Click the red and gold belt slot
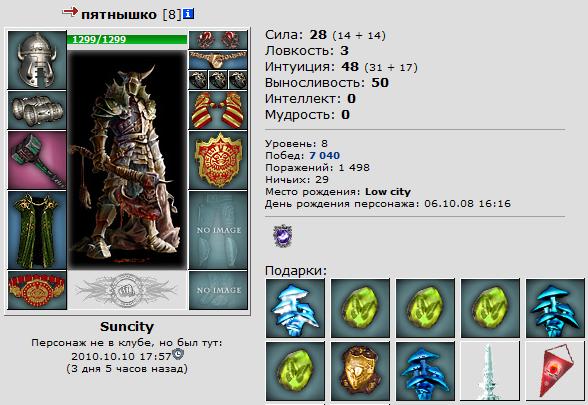The height and width of the screenshot is (405, 588). 37,291
